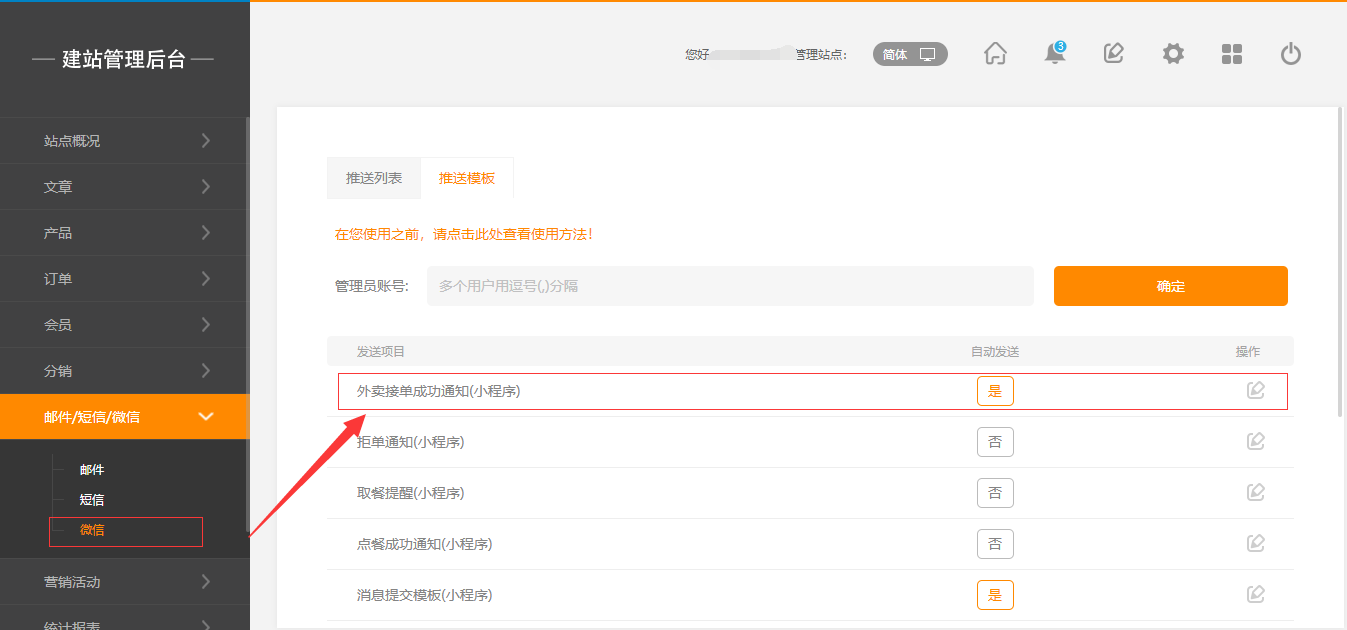Go to the home page icon
1347x630 pixels.
click(x=995, y=54)
